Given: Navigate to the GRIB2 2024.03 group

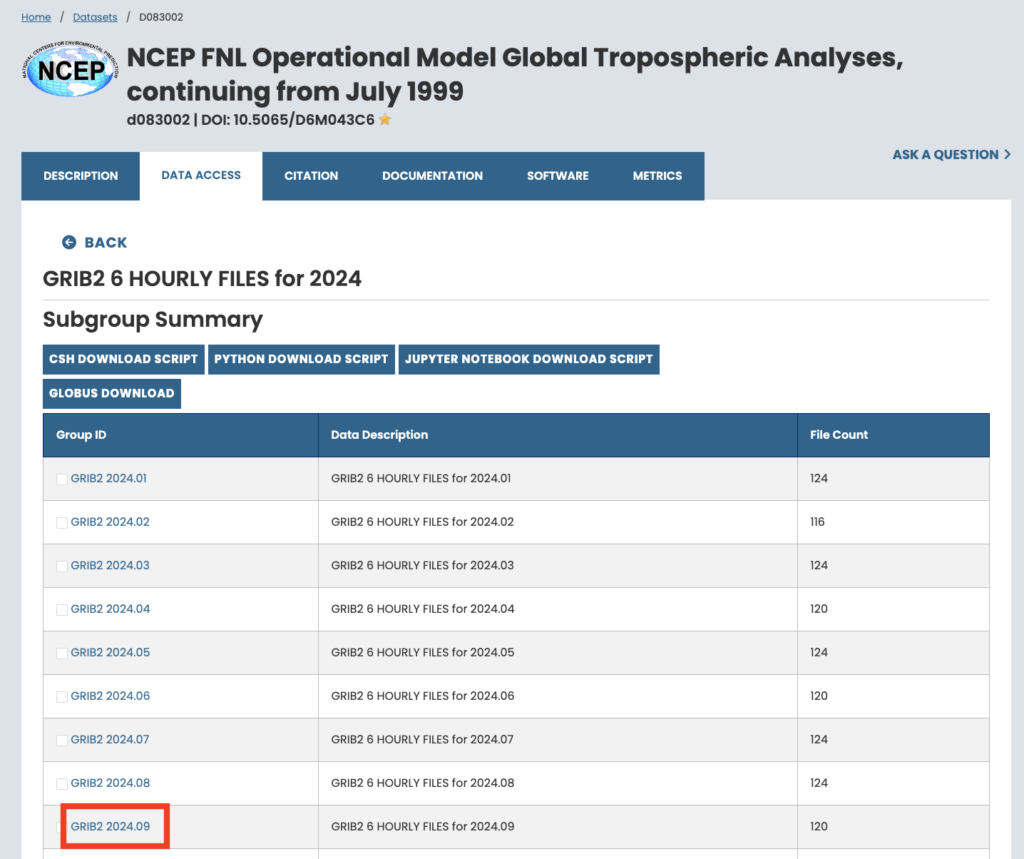Looking at the screenshot, I should click(x=110, y=565).
